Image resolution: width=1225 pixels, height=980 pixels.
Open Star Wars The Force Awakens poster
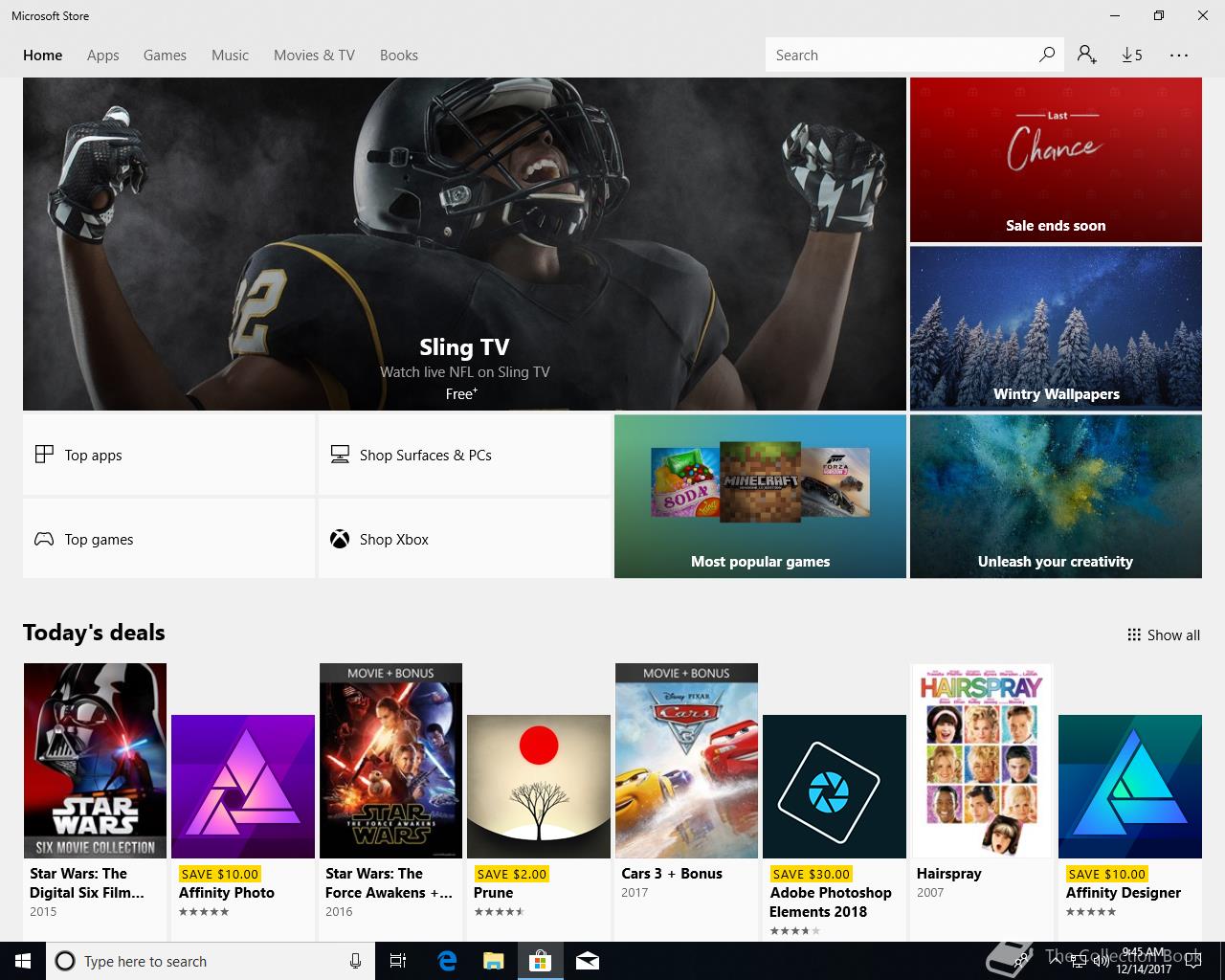click(390, 761)
